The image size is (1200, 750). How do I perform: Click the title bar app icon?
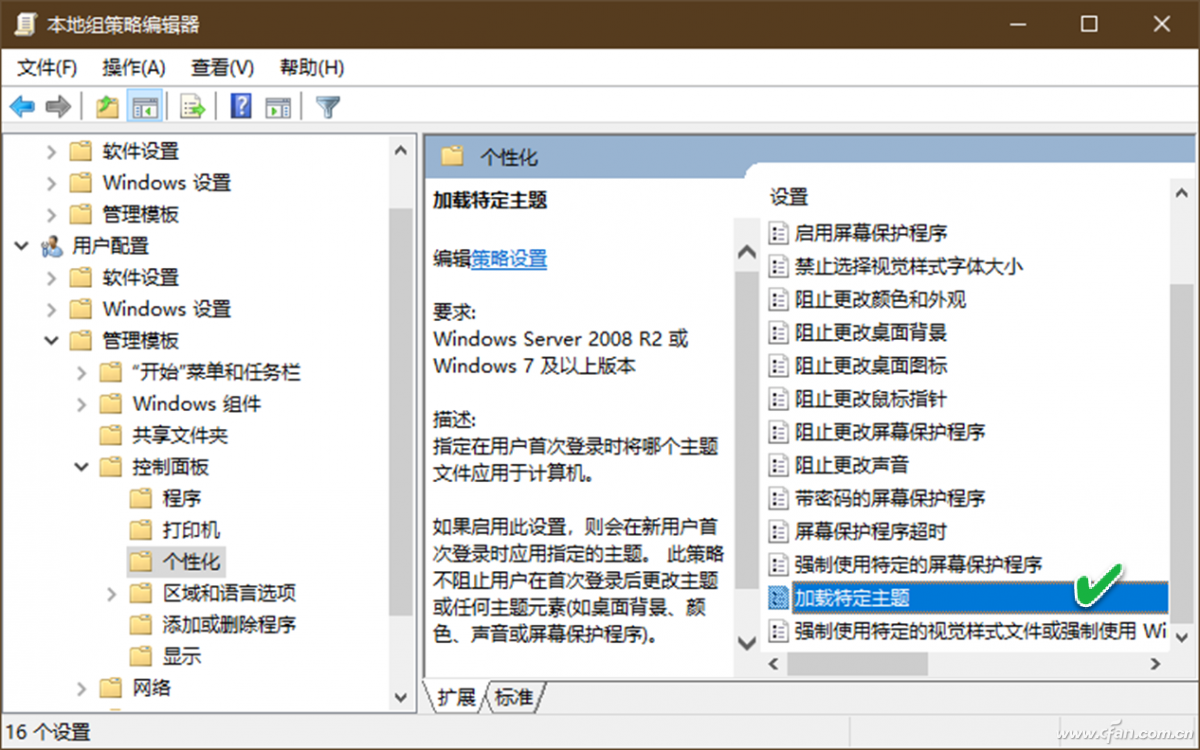tap(25, 24)
